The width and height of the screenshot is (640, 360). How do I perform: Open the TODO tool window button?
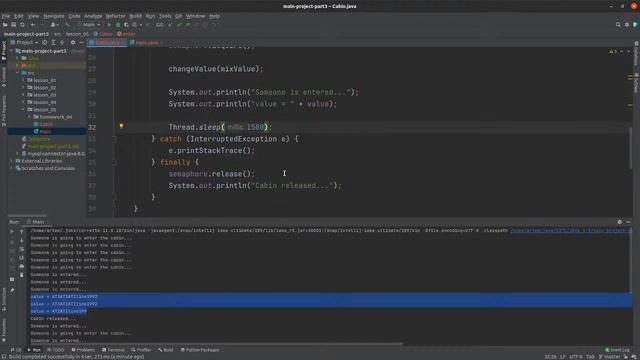tap(56, 350)
